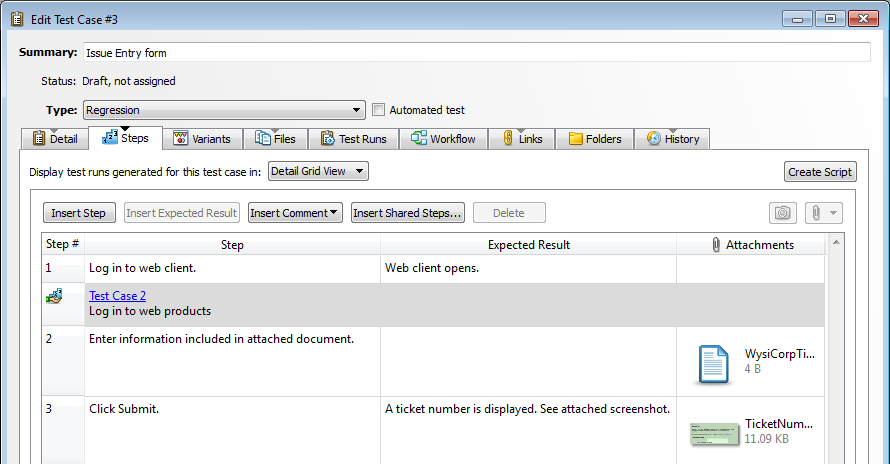Enable the Automated test checkbox
The image size is (890, 464).
tap(378, 110)
